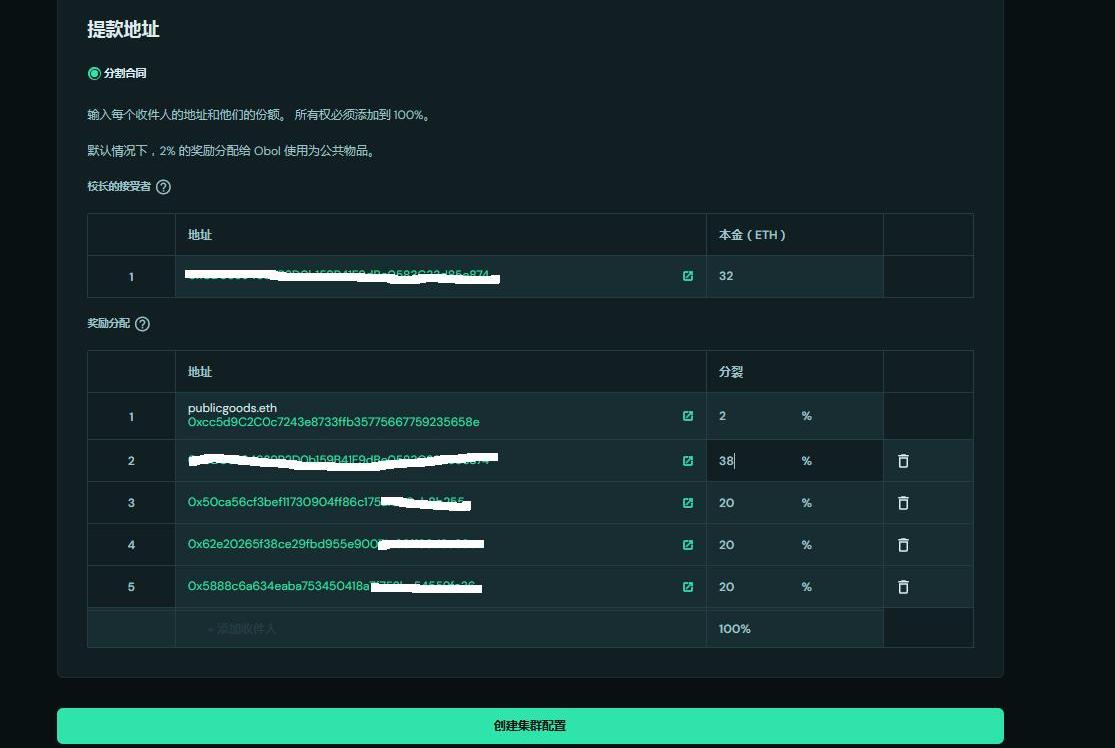
Task: Delete recipient row 0x5888c6a6
Action: tap(903, 587)
